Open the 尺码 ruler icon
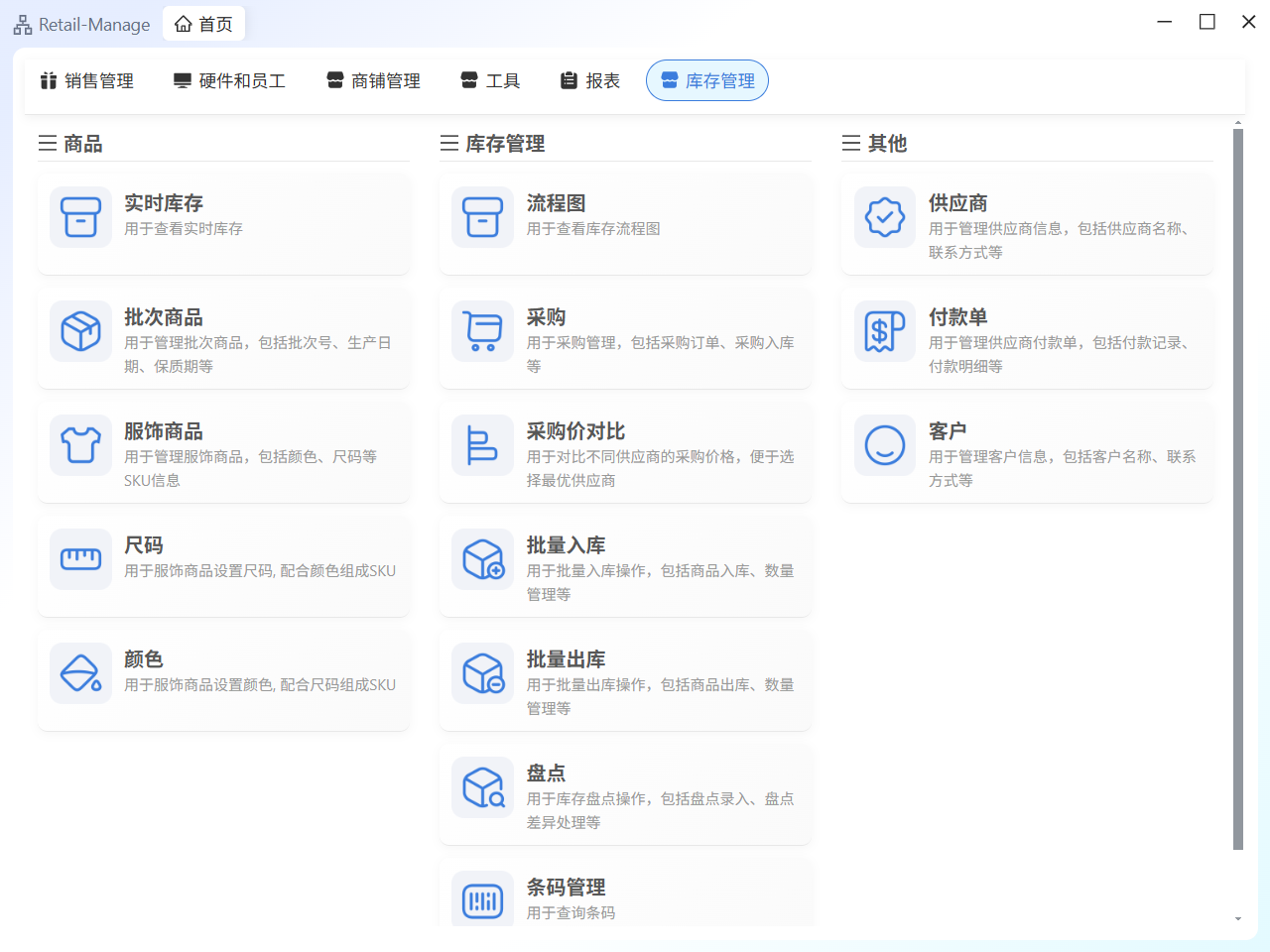1270x952 pixels. click(80, 559)
